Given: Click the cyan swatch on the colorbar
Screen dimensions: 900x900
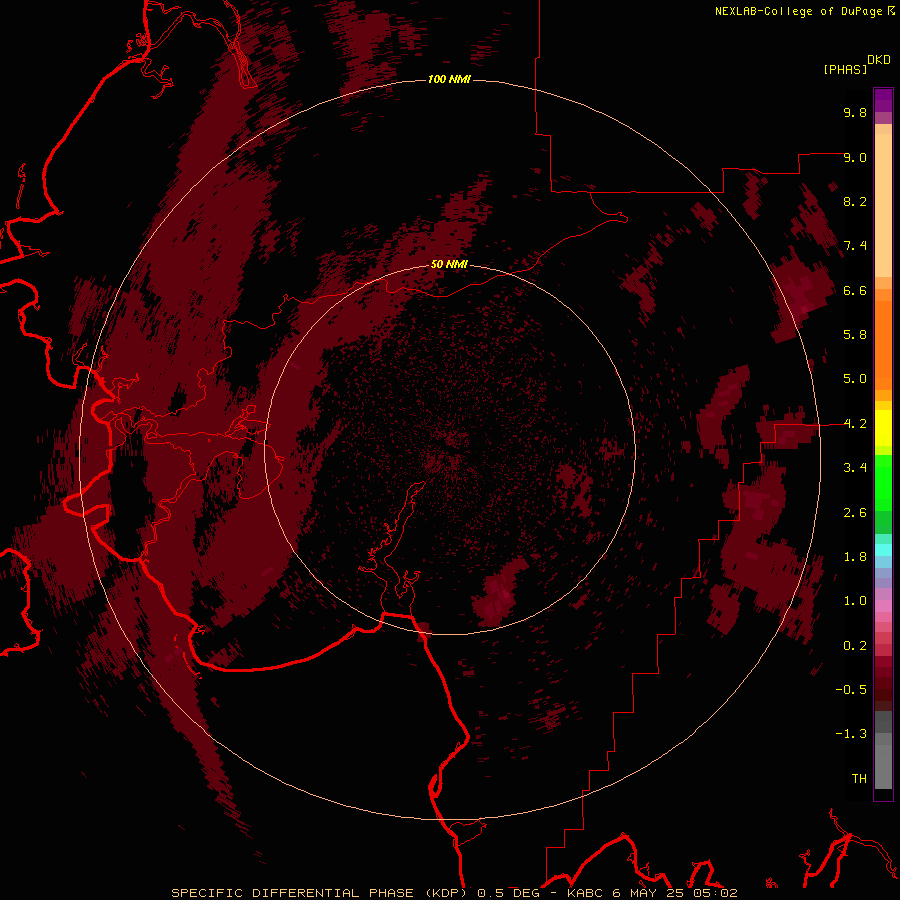Looking at the screenshot, I should coord(883,550).
